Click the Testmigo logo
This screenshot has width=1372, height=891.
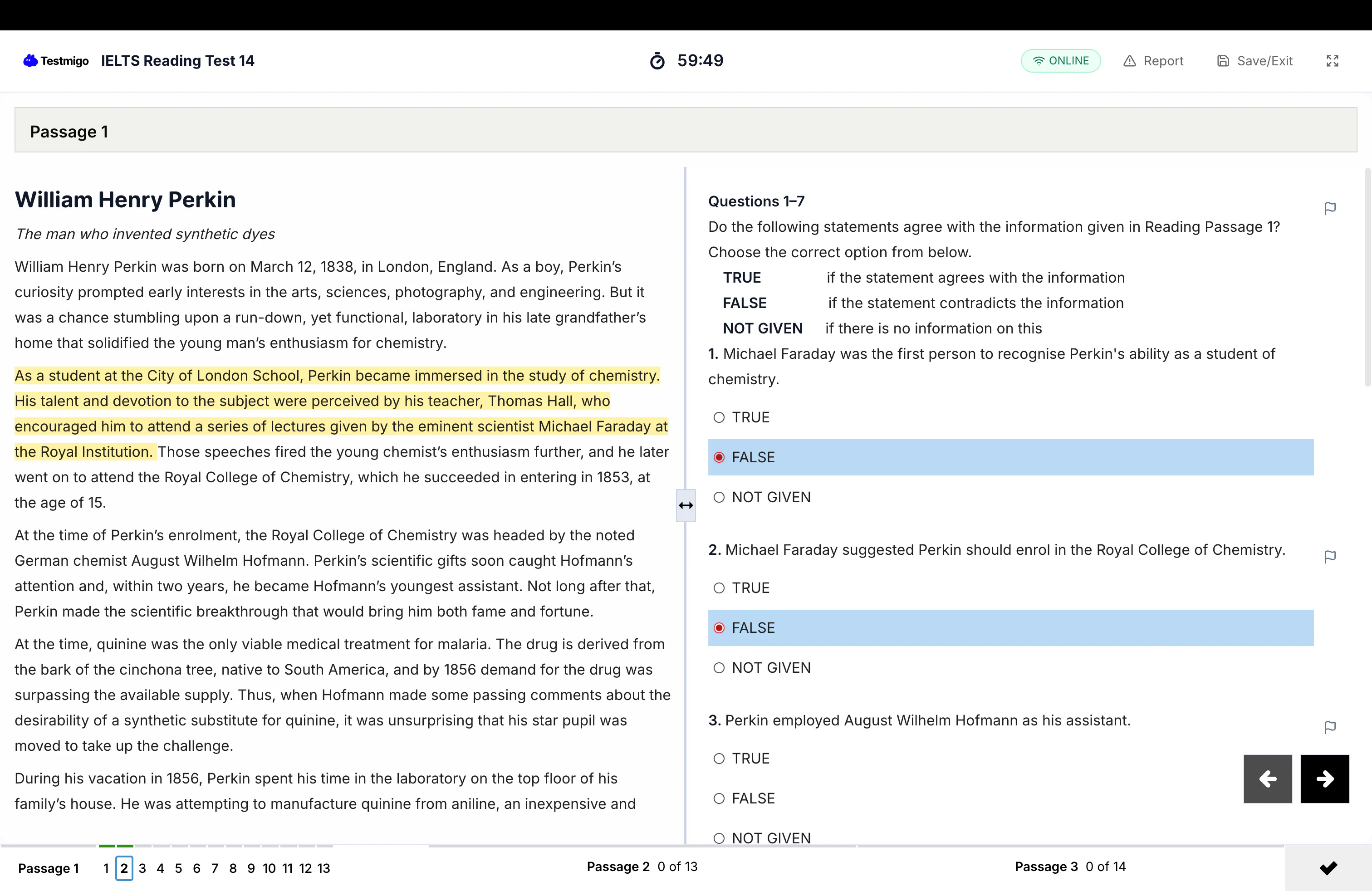[56, 60]
